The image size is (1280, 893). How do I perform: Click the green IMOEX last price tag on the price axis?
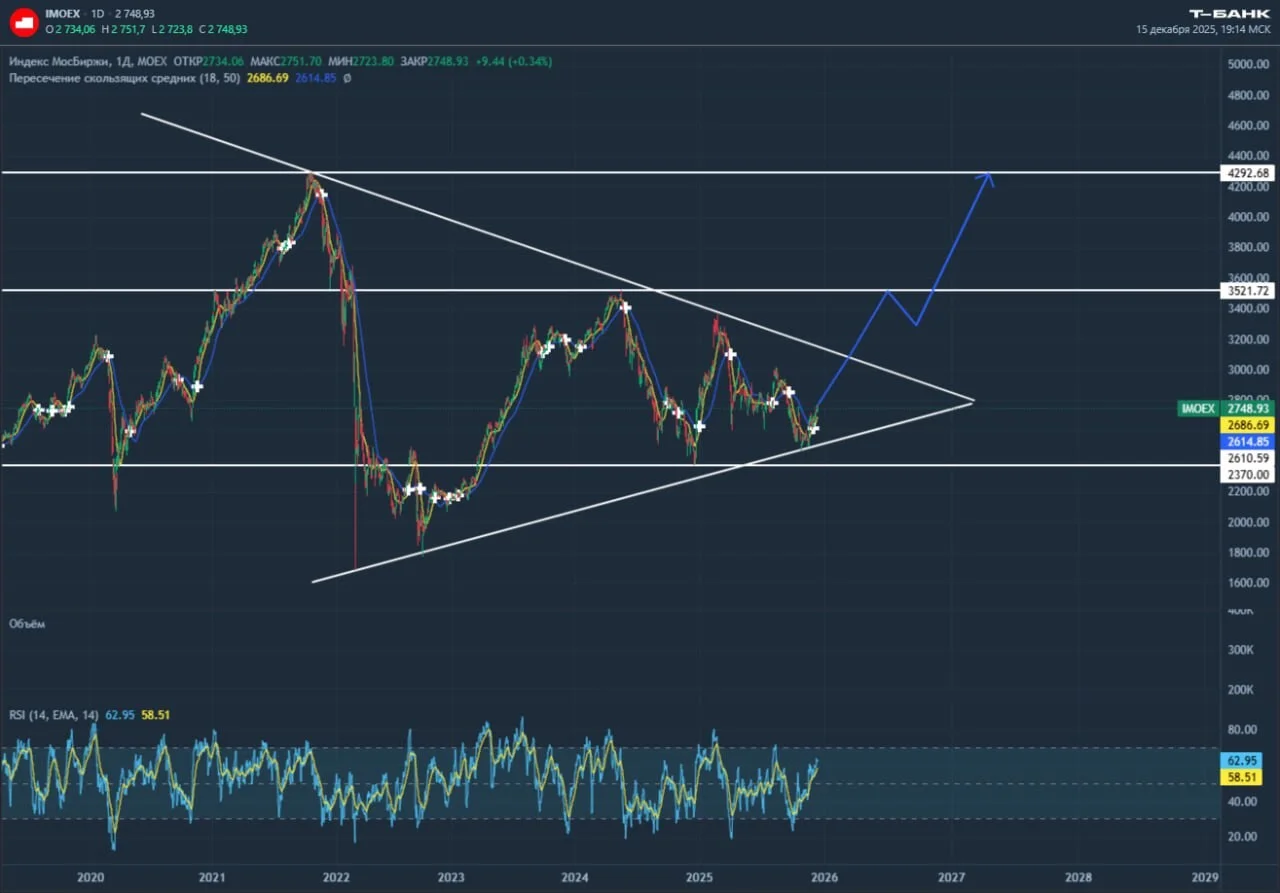pyautogui.click(x=1225, y=409)
